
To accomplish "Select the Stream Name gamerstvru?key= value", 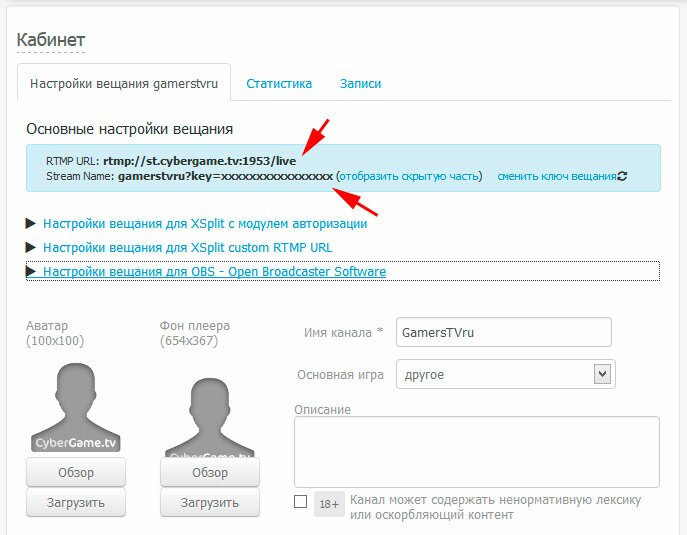I will pos(225,176).
